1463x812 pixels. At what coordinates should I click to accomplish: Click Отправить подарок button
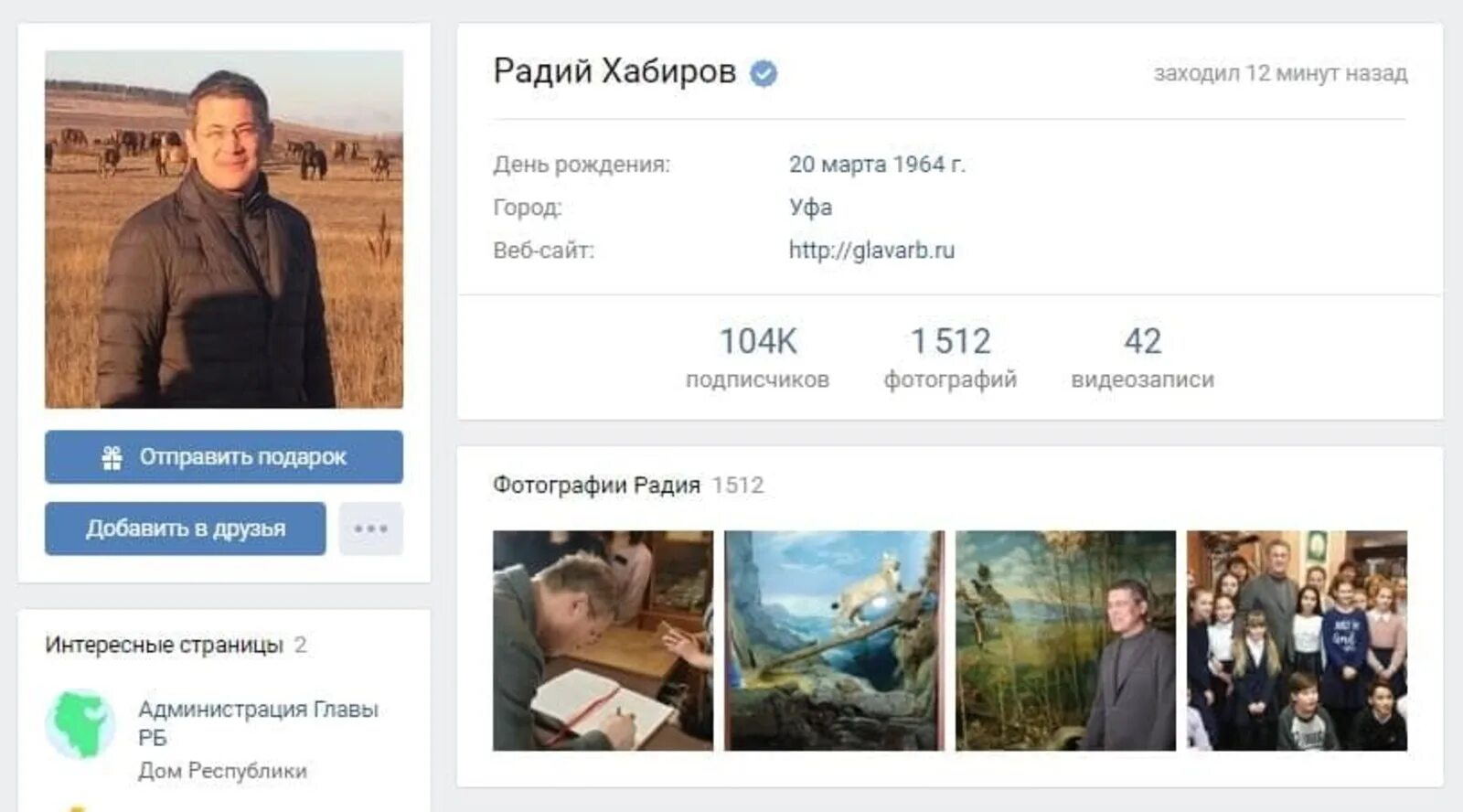coord(224,457)
